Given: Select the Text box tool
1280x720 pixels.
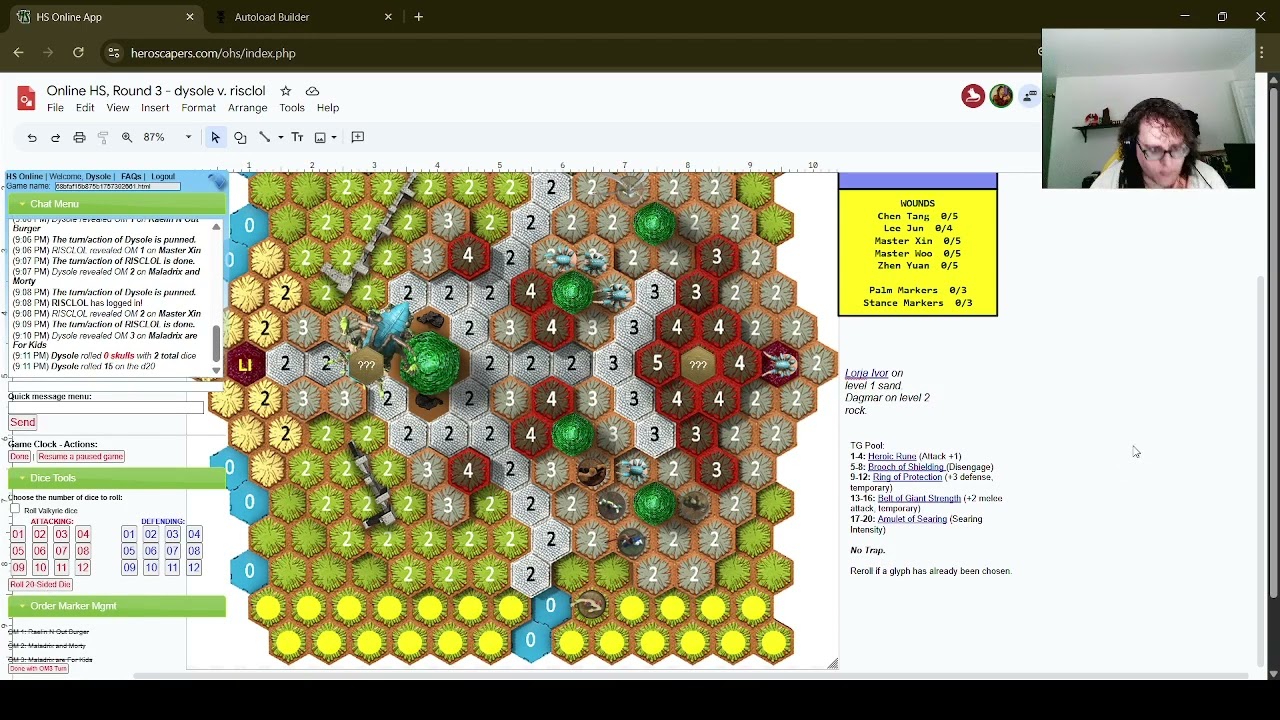Looking at the screenshot, I should click(x=297, y=137).
